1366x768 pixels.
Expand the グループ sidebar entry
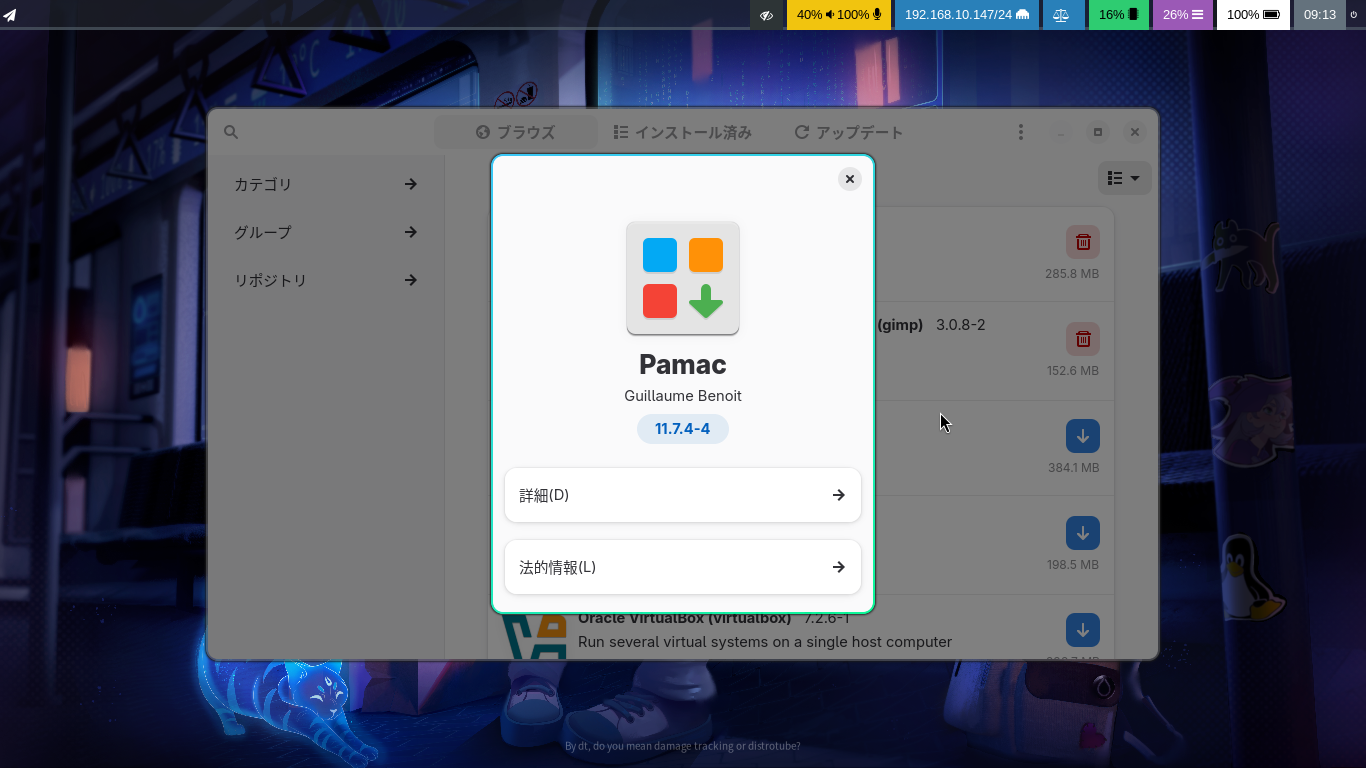click(x=326, y=232)
